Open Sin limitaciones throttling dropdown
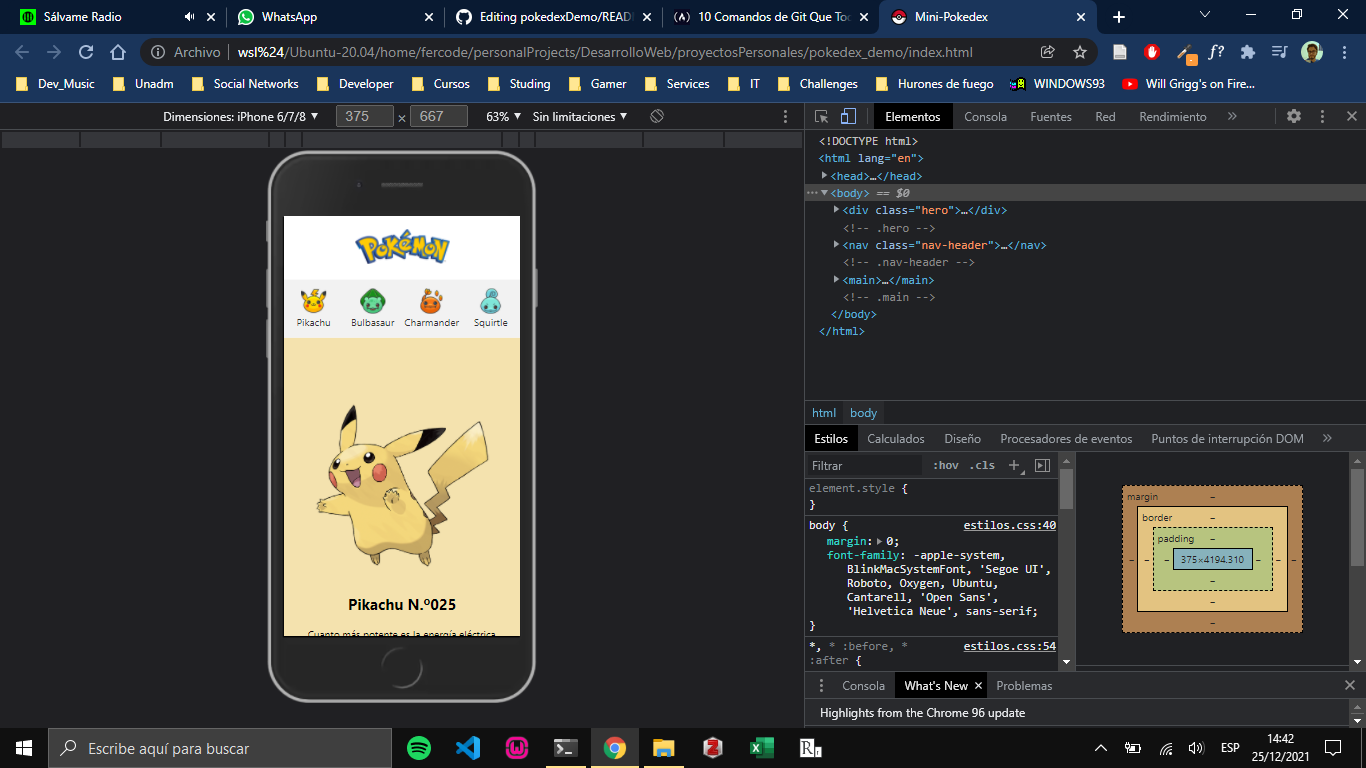This screenshot has width=1366, height=768. 580,116
